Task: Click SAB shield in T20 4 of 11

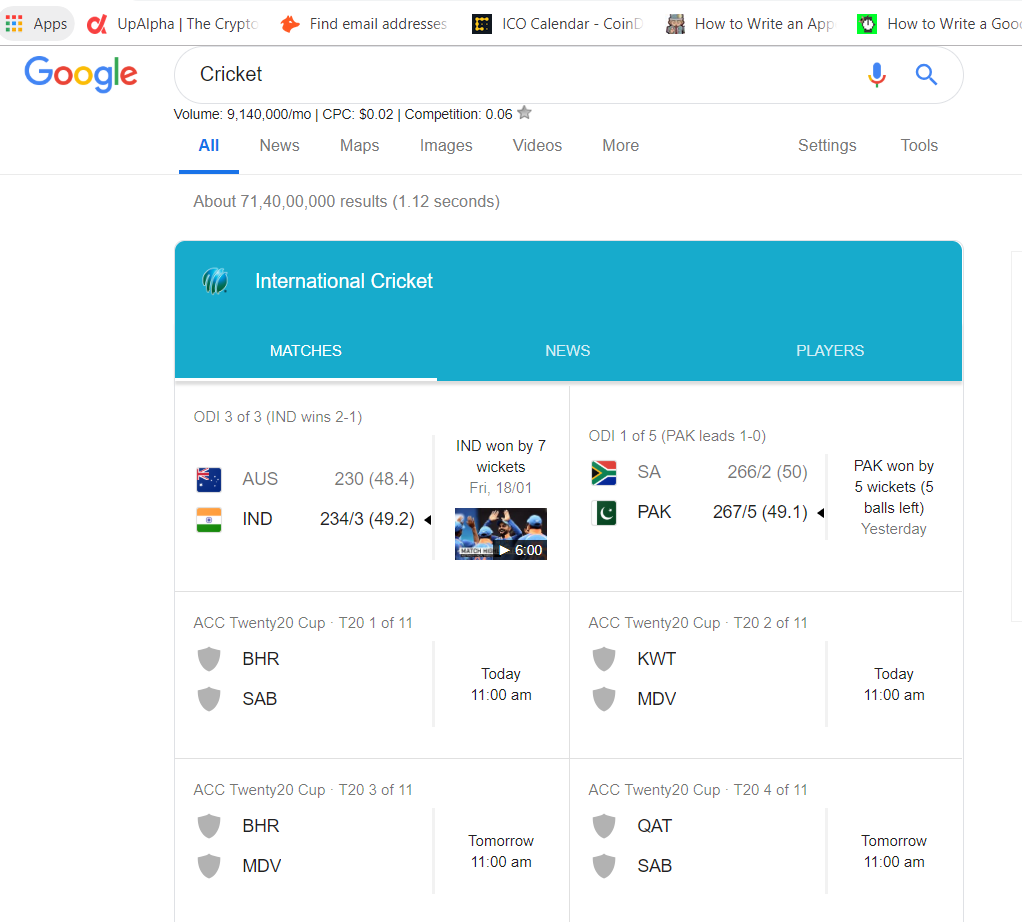Action: [604, 866]
